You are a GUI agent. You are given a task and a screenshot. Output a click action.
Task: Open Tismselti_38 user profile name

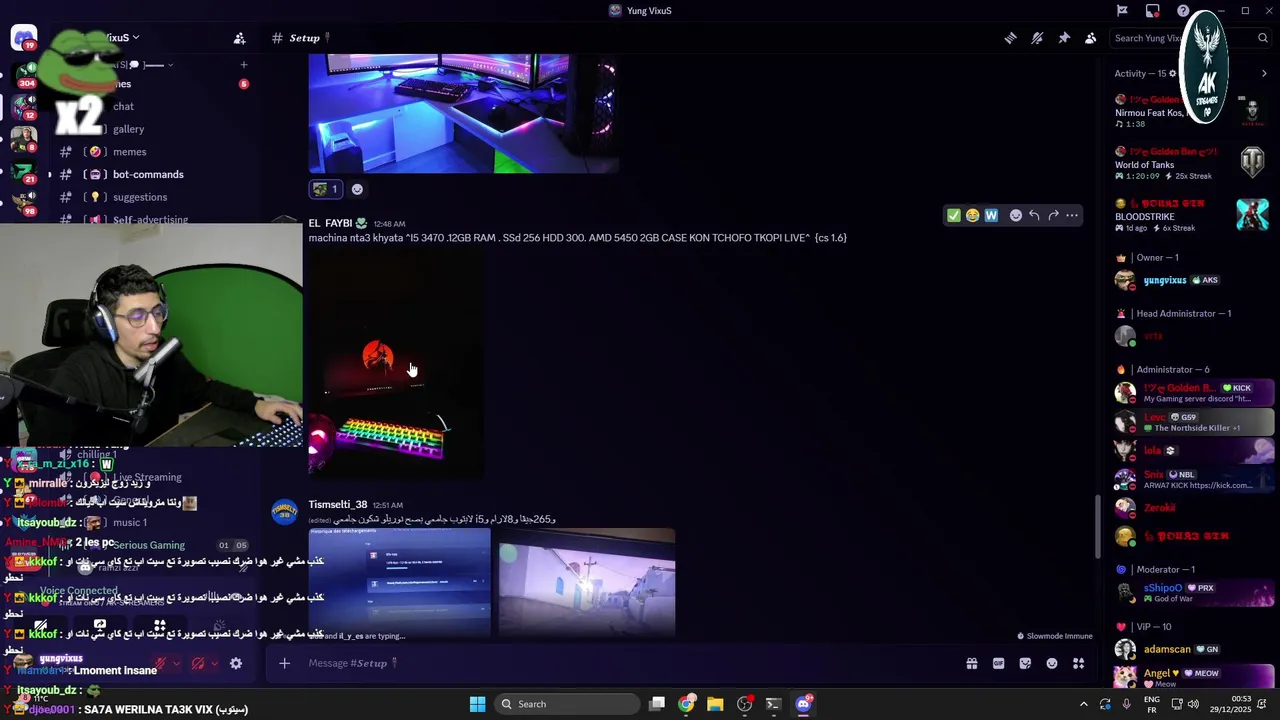(338, 505)
